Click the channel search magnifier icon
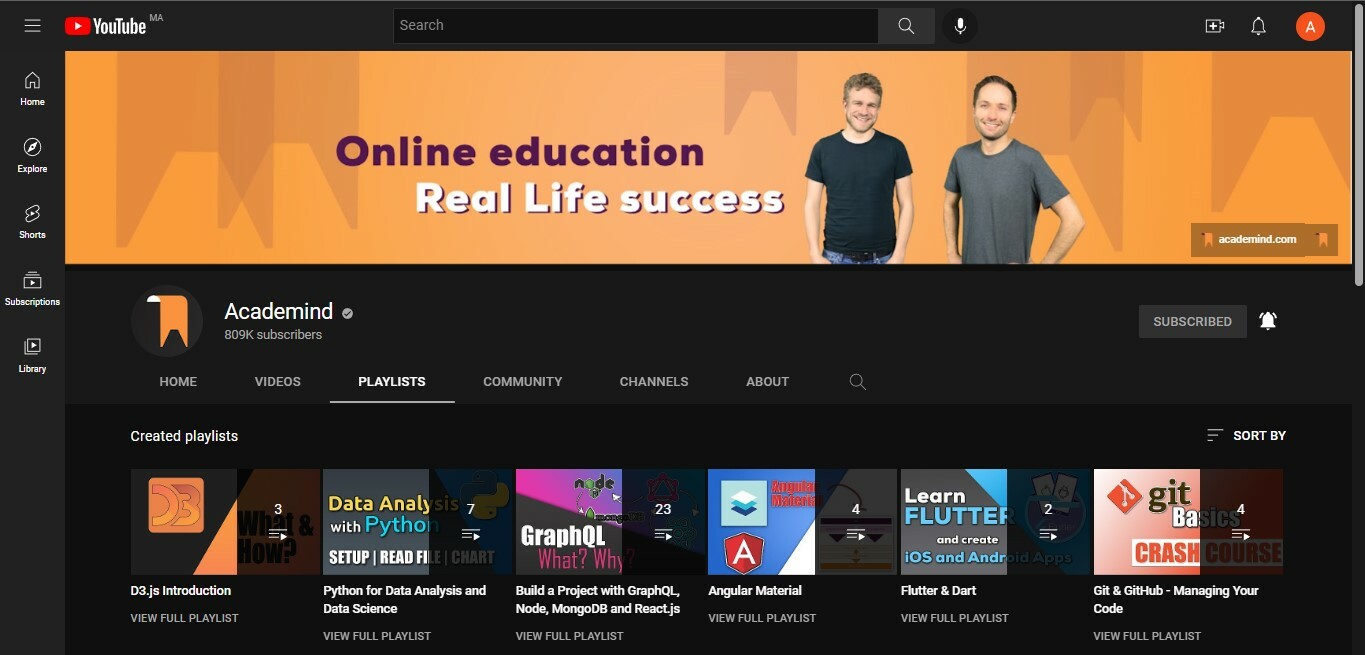This screenshot has height=655, width=1365. [x=857, y=381]
